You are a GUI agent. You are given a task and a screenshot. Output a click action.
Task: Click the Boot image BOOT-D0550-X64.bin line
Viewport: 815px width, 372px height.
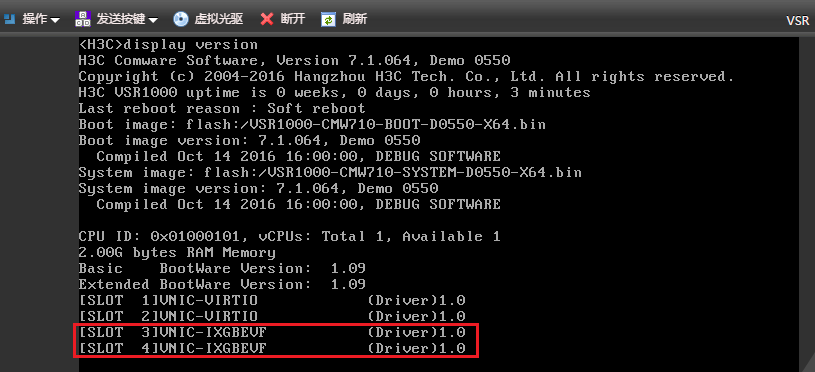[x=312, y=125]
